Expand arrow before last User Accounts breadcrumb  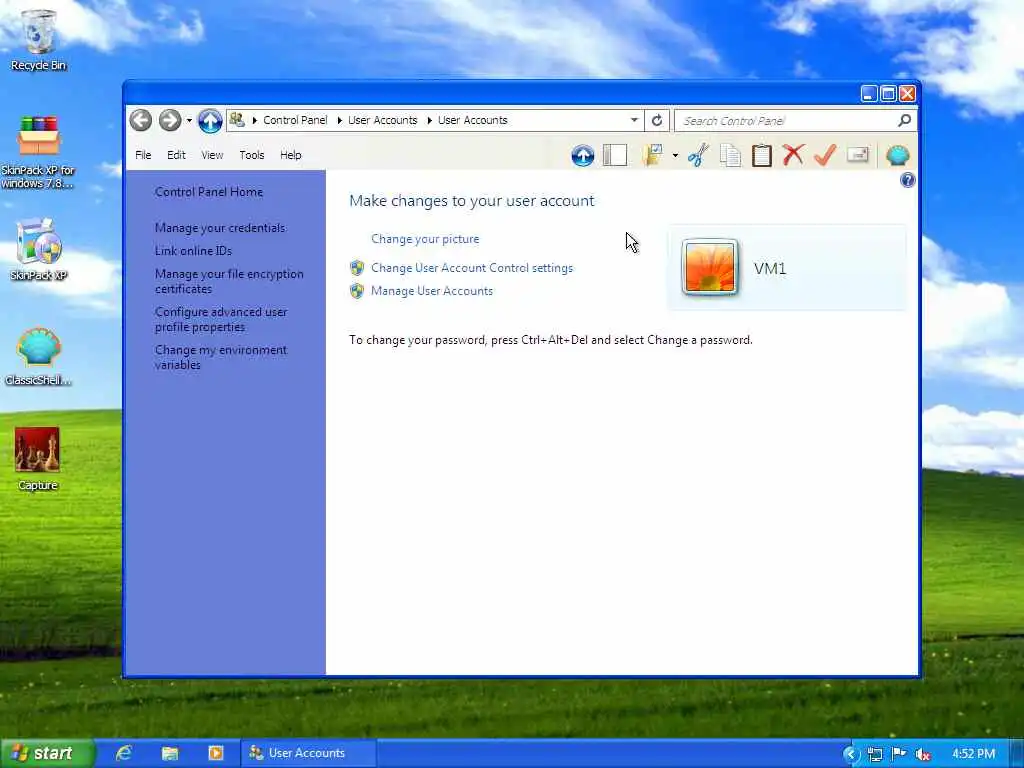pyautogui.click(x=429, y=120)
